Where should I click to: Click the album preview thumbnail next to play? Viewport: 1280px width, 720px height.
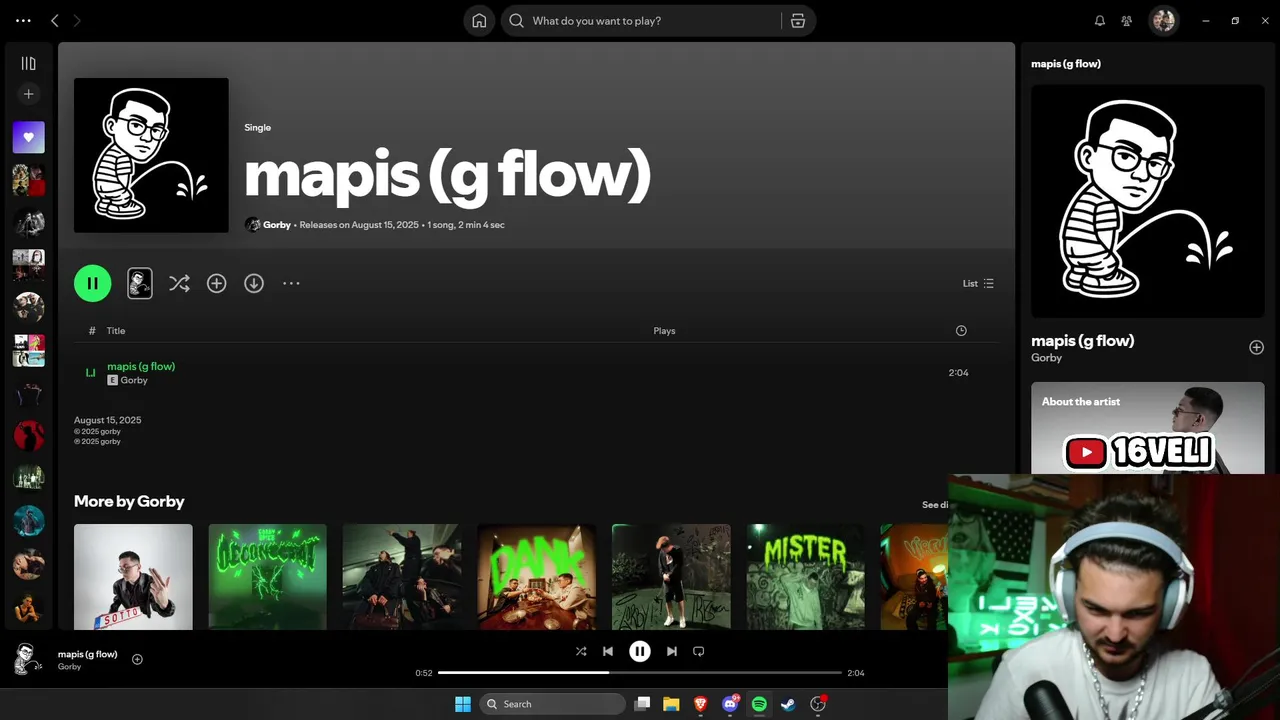click(140, 283)
